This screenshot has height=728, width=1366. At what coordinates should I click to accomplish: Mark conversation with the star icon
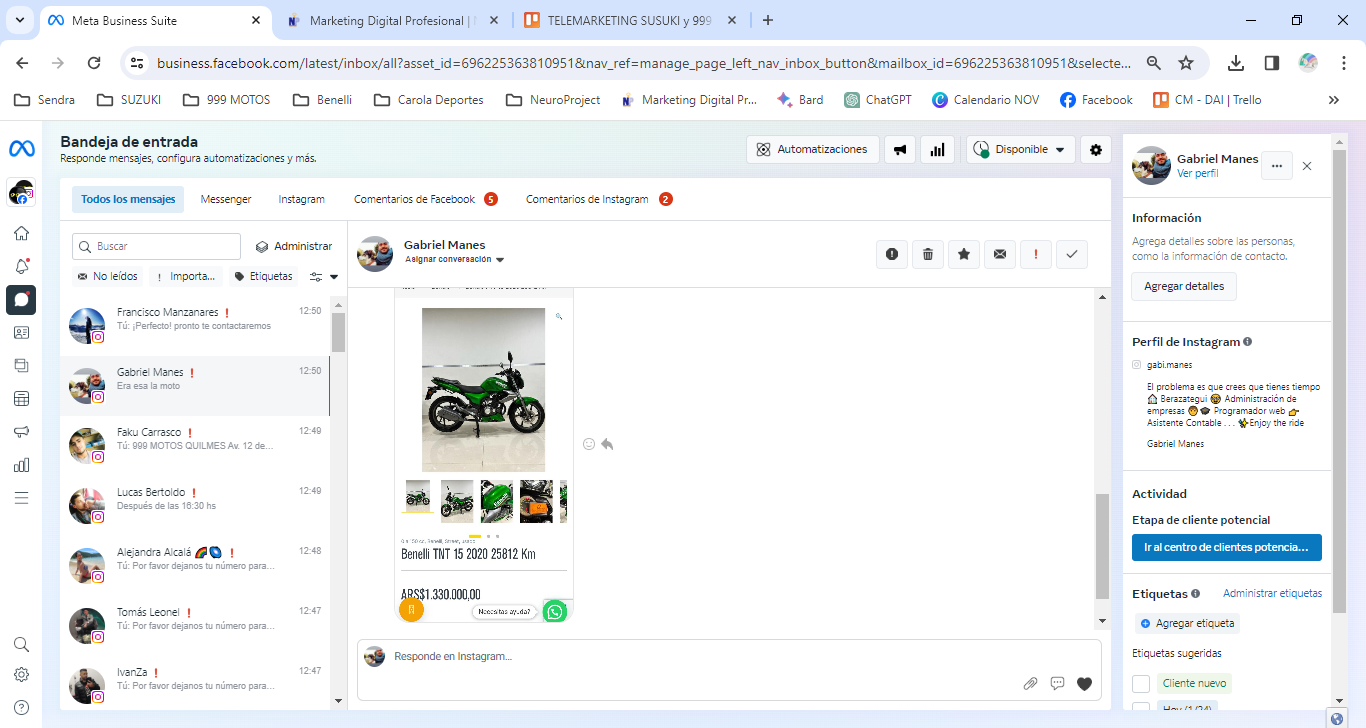click(x=964, y=255)
